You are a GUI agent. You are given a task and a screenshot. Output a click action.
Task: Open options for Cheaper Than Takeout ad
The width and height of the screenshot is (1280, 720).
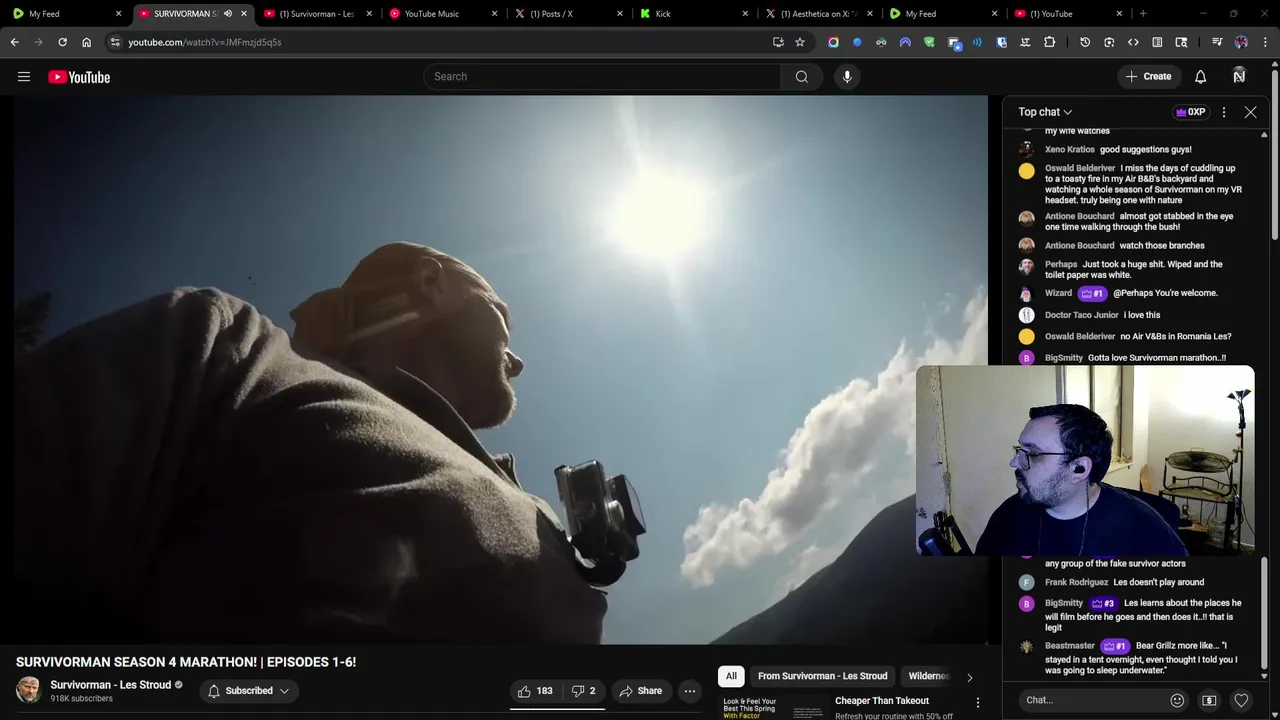978,703
